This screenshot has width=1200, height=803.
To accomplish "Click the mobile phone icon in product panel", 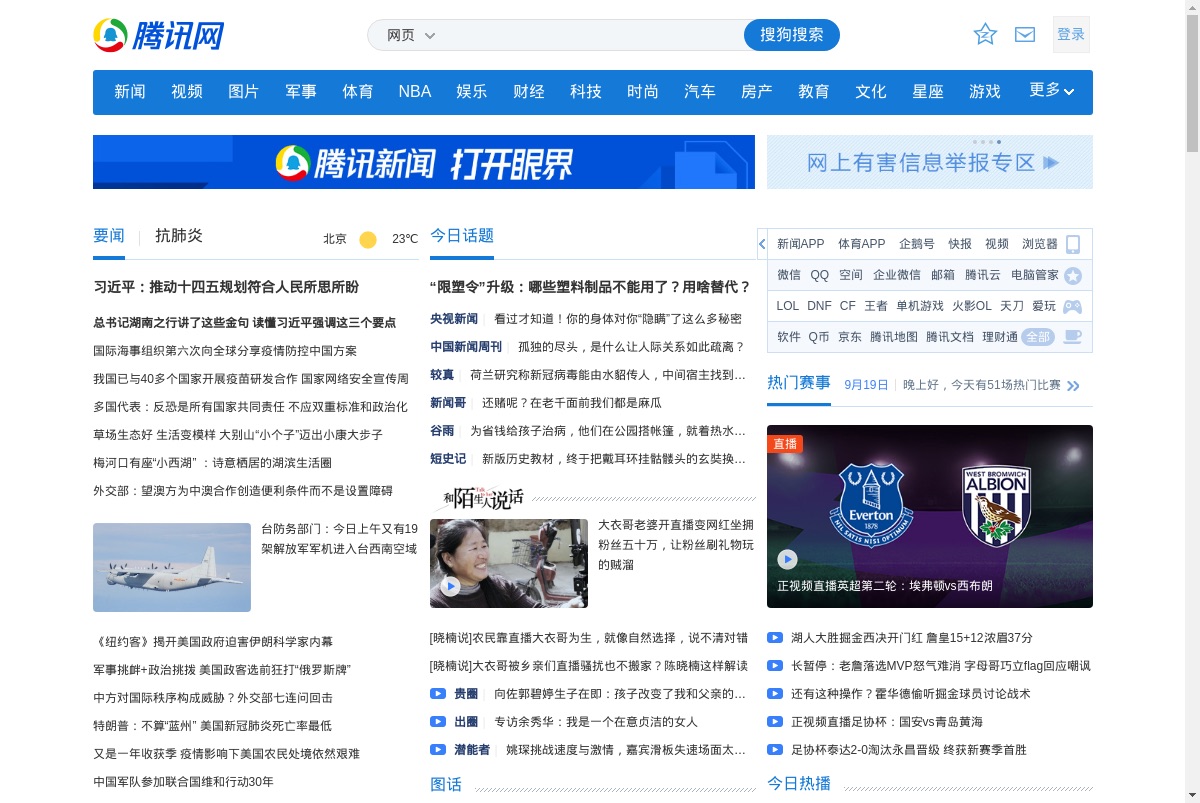I will click(x=1073, y=244).
